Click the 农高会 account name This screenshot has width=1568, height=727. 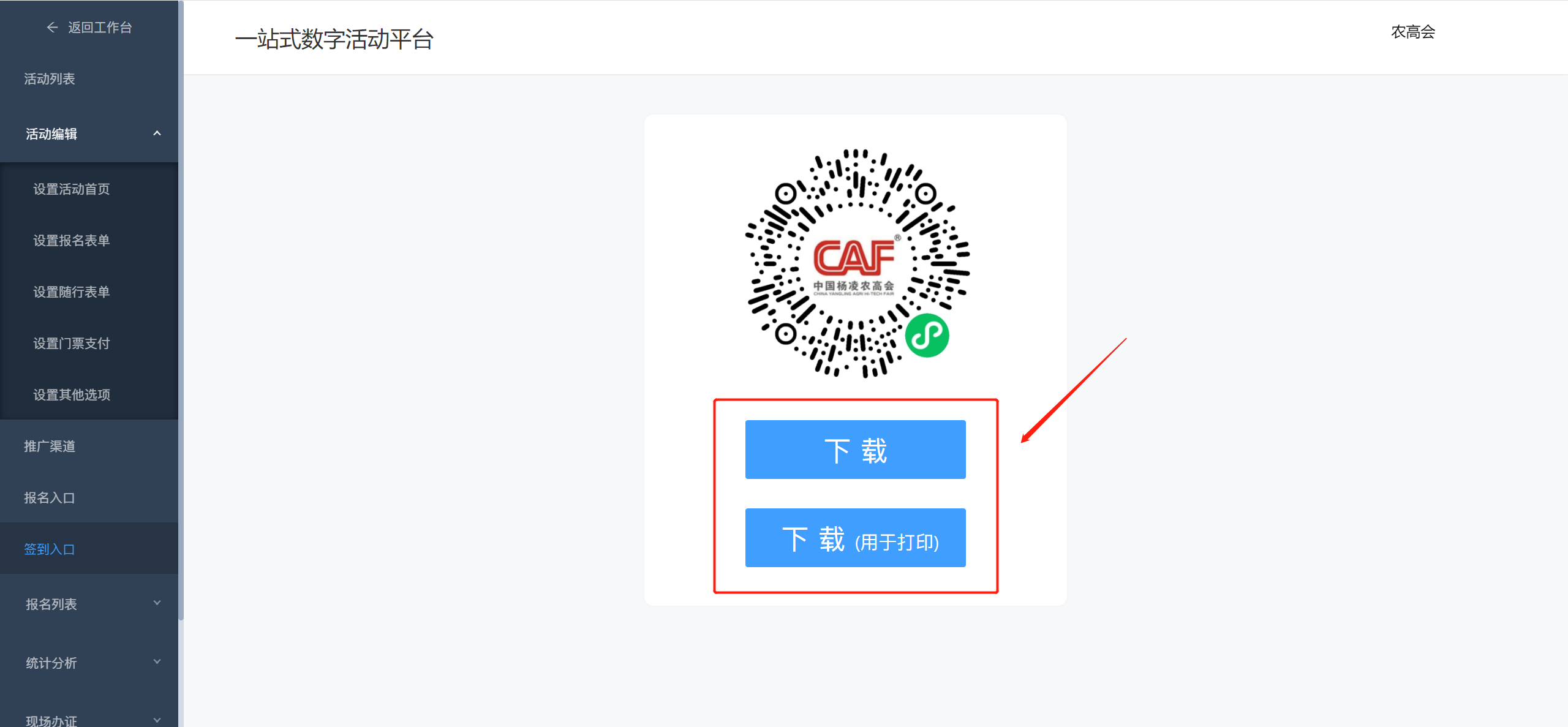pos(1412,32)
